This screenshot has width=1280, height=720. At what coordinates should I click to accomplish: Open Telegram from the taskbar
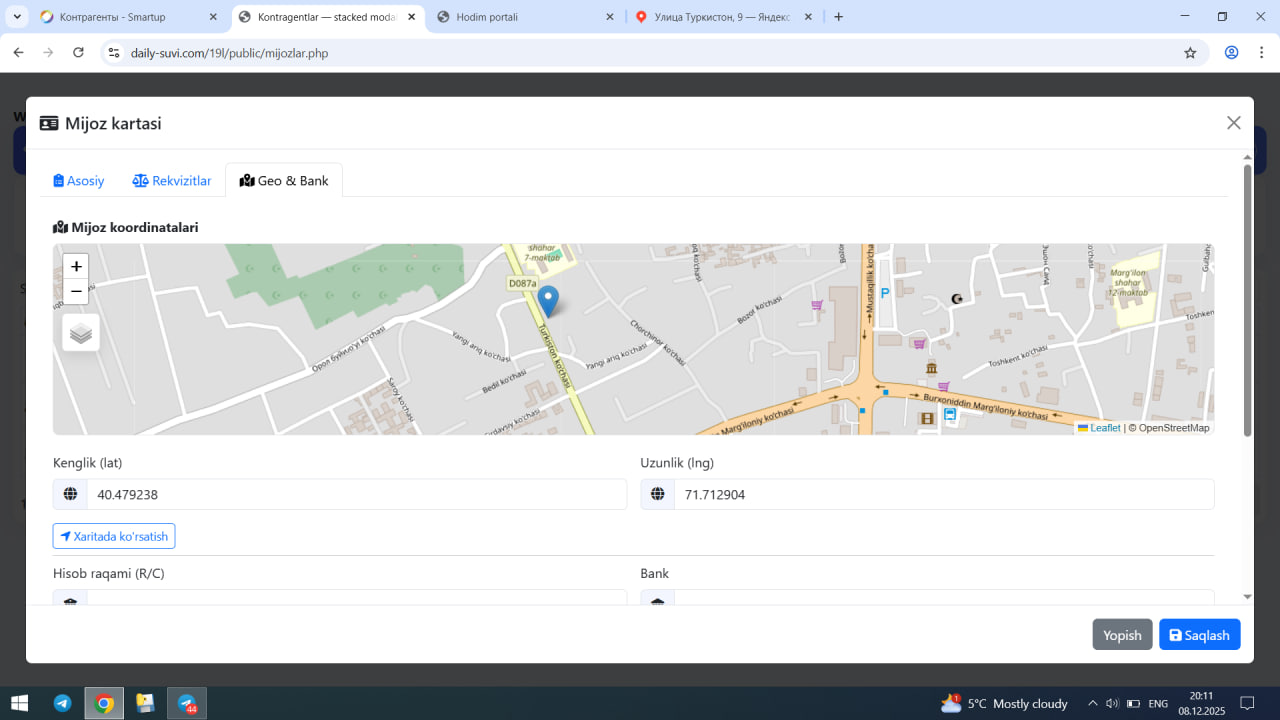[62, 703]
